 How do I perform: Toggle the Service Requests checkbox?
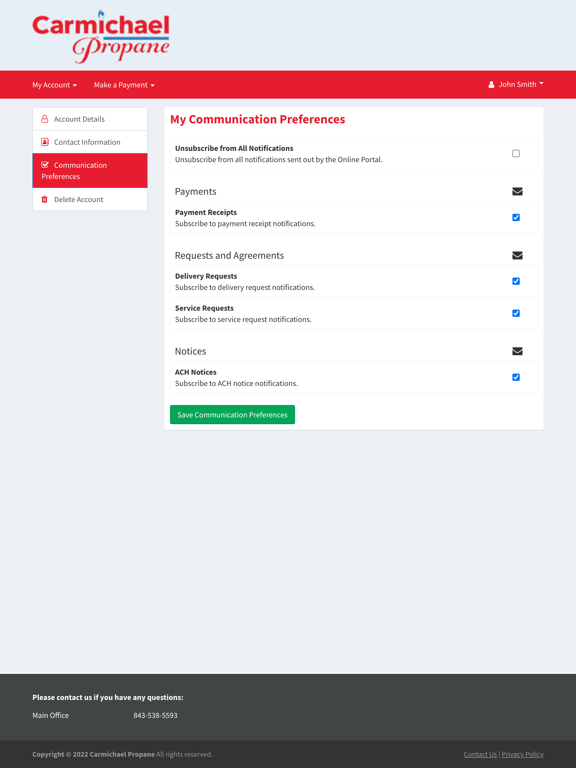(516, 313)
